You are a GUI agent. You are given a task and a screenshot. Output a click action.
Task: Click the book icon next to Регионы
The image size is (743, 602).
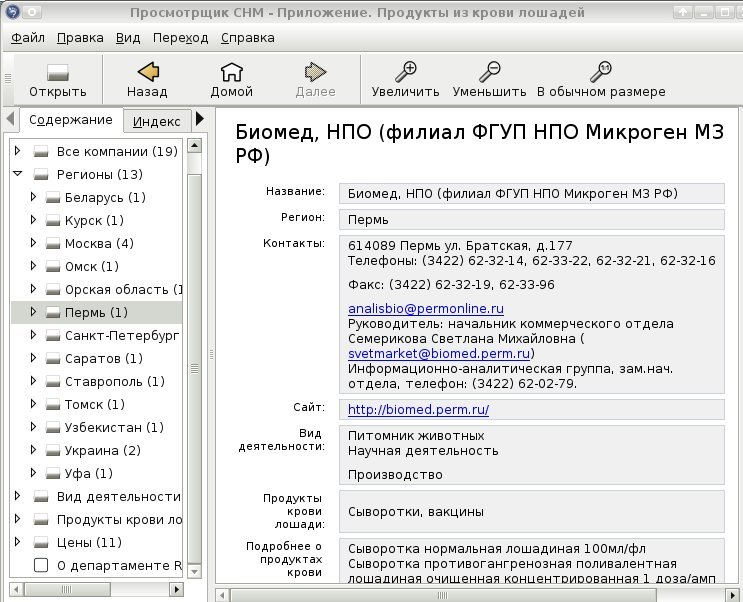point(41,174)
